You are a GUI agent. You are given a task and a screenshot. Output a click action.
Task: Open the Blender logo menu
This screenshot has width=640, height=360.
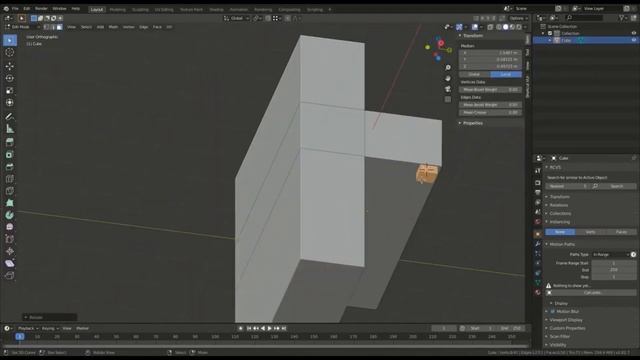[x=6, y=9]
